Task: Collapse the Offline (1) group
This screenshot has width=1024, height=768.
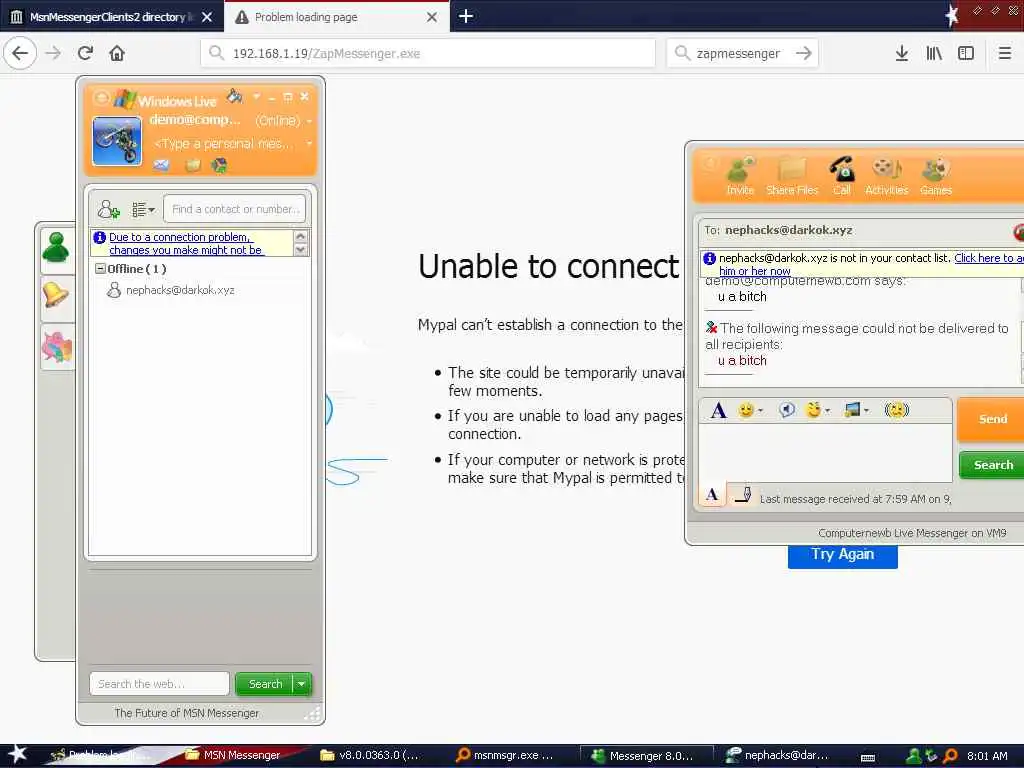Action: 101,268
